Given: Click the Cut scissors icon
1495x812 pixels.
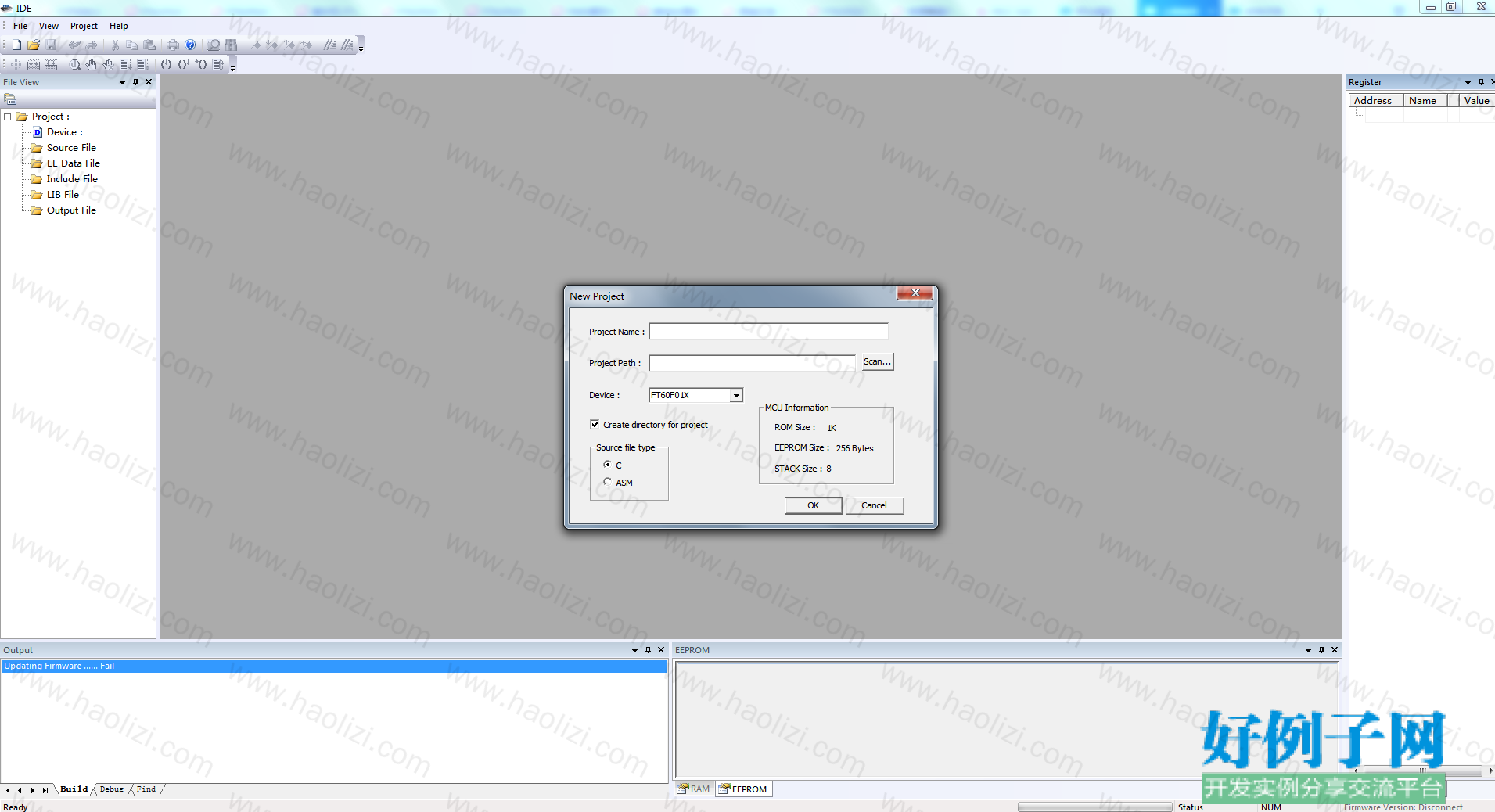Looking at the screenshot, I should click(115, 45).
